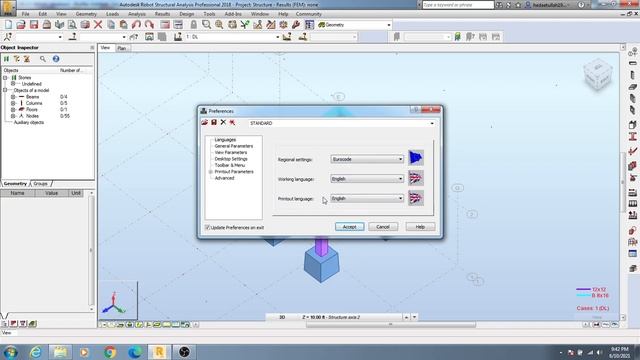Click the Undo arrow icon

pyautogui.click(x=136, y=25)
